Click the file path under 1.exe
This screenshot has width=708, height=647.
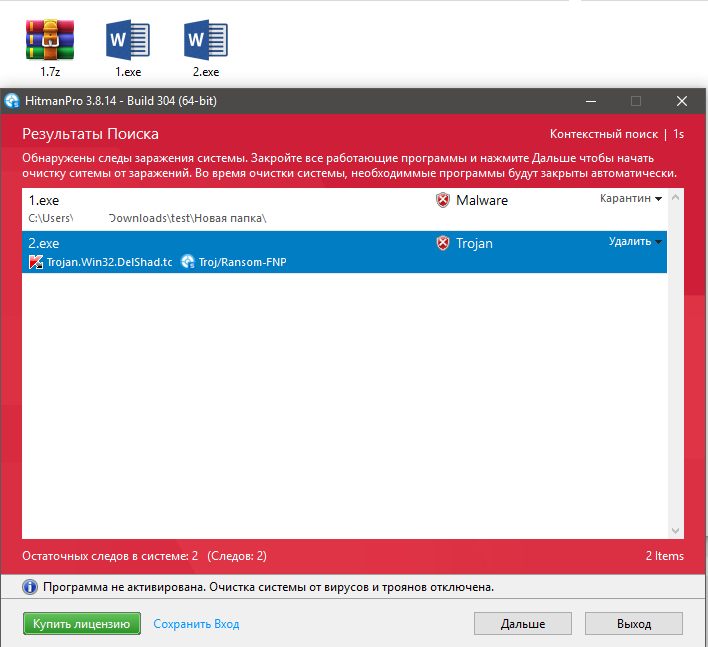147,218
